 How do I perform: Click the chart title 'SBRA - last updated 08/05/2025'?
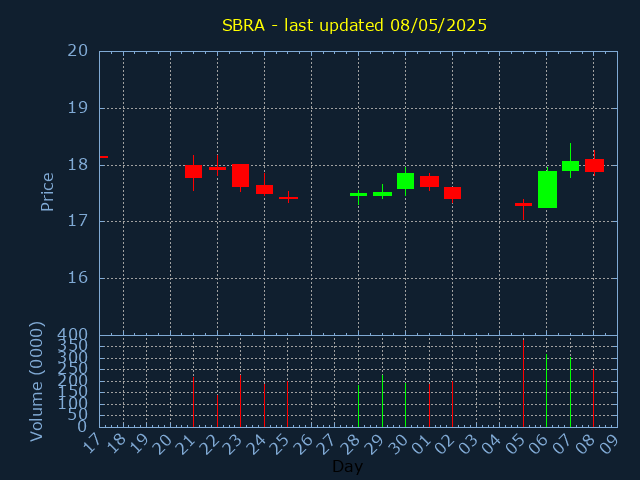click(x=354, y=25)
